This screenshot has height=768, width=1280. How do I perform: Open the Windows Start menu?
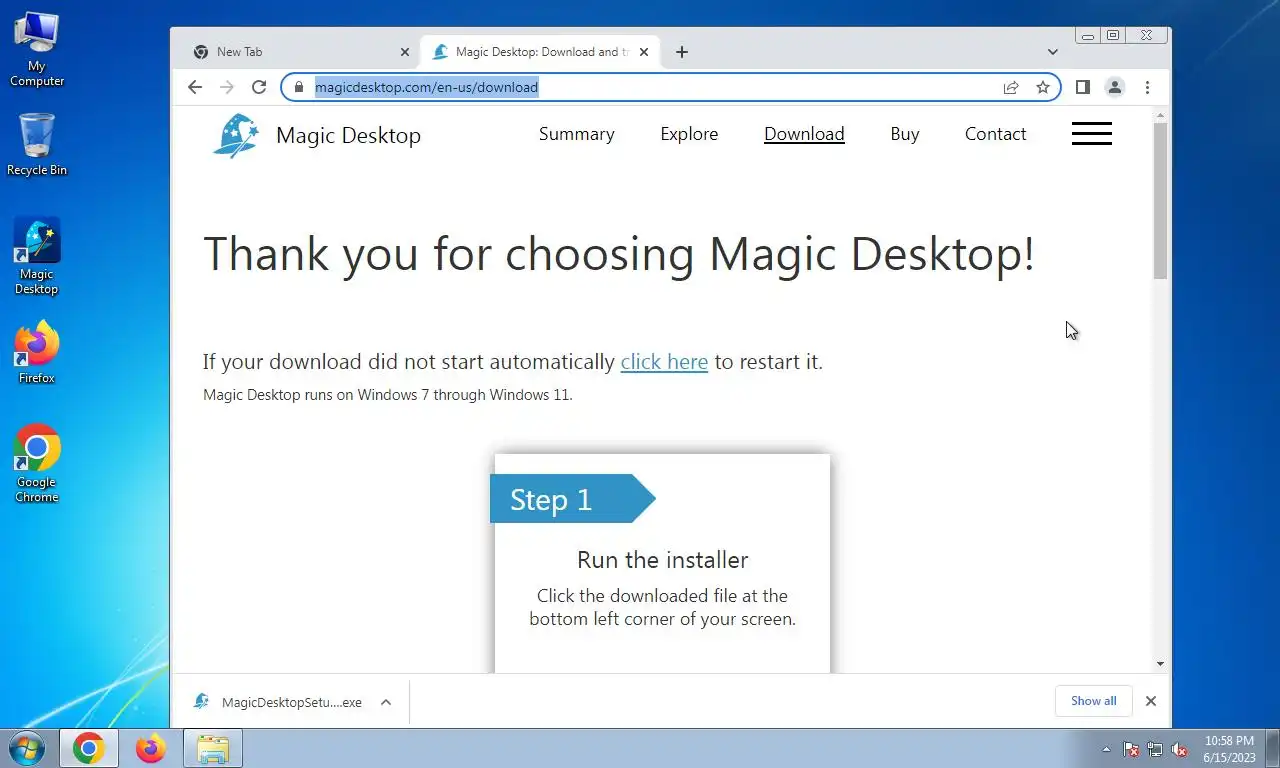click(25, 748)
